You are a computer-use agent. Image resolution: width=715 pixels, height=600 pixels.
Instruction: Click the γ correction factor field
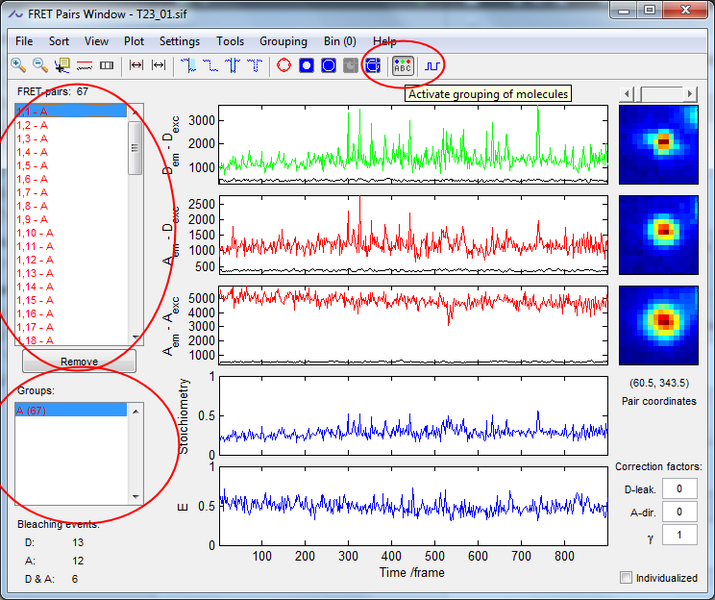click(x=680, y=536)
